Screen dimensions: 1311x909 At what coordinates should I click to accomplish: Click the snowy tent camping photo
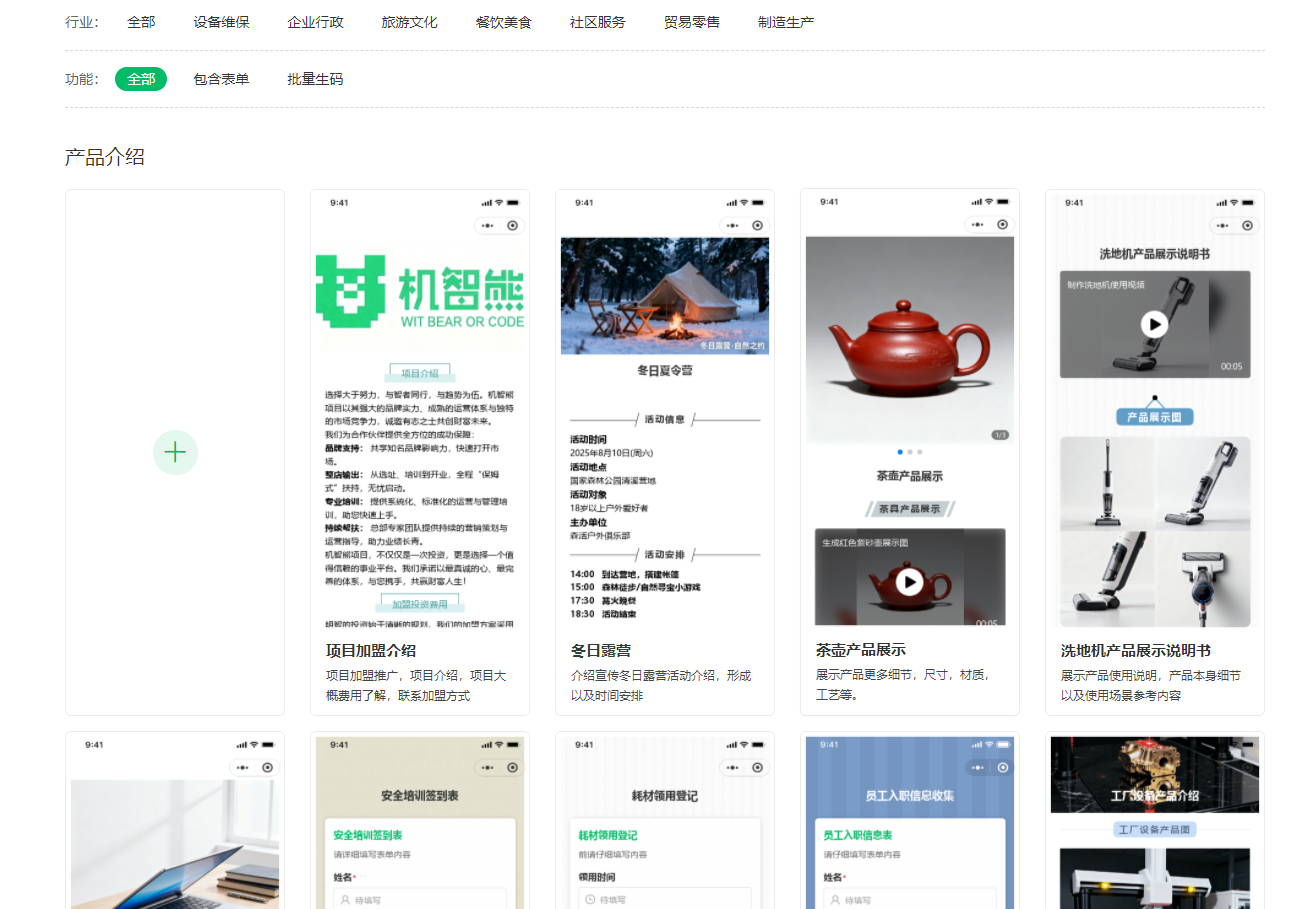coord(665,295)
